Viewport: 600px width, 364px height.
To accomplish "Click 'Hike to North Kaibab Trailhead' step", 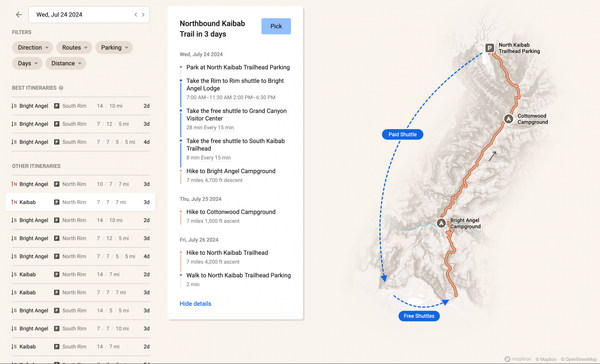I will point(227,253).
